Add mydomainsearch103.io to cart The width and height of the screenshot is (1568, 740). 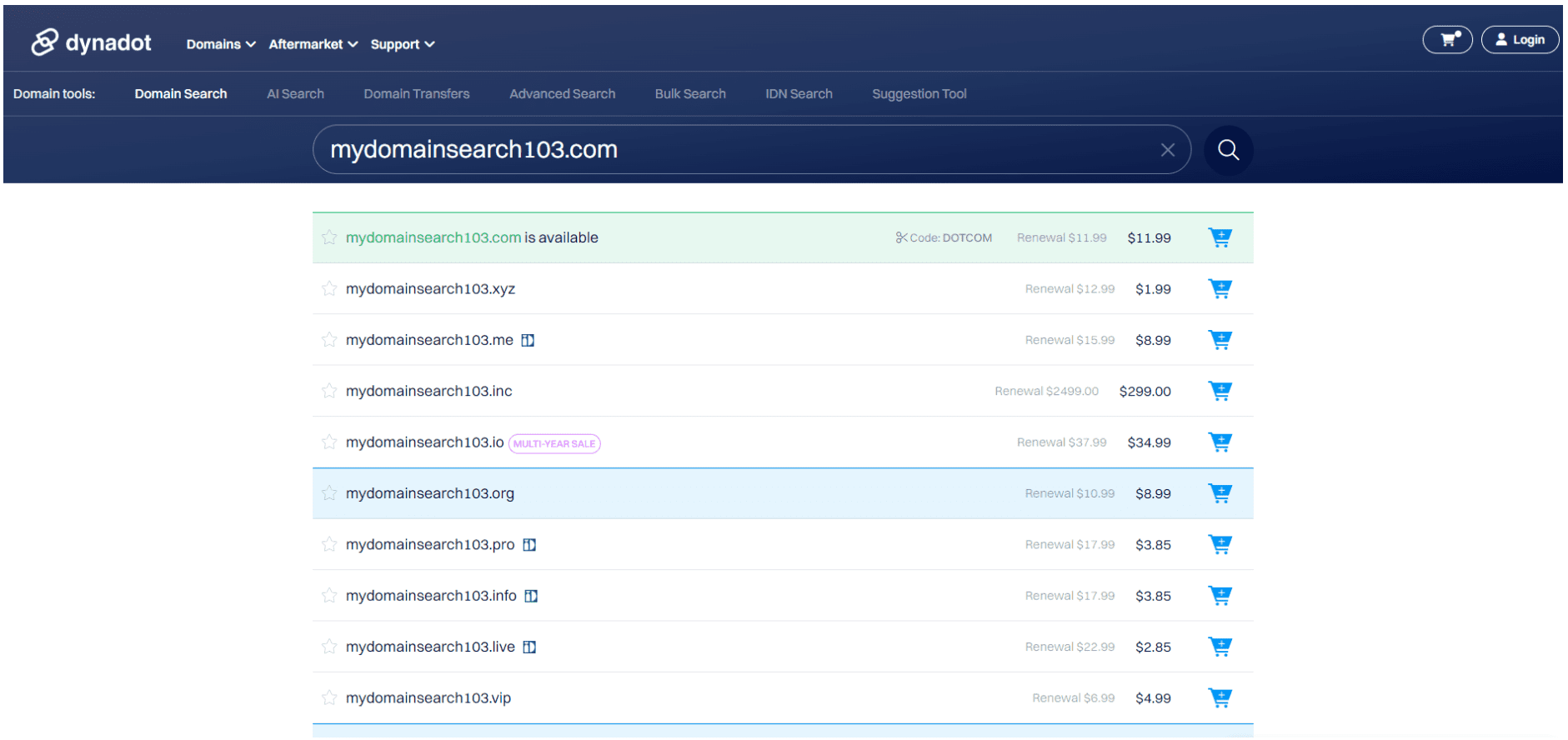1220,442
